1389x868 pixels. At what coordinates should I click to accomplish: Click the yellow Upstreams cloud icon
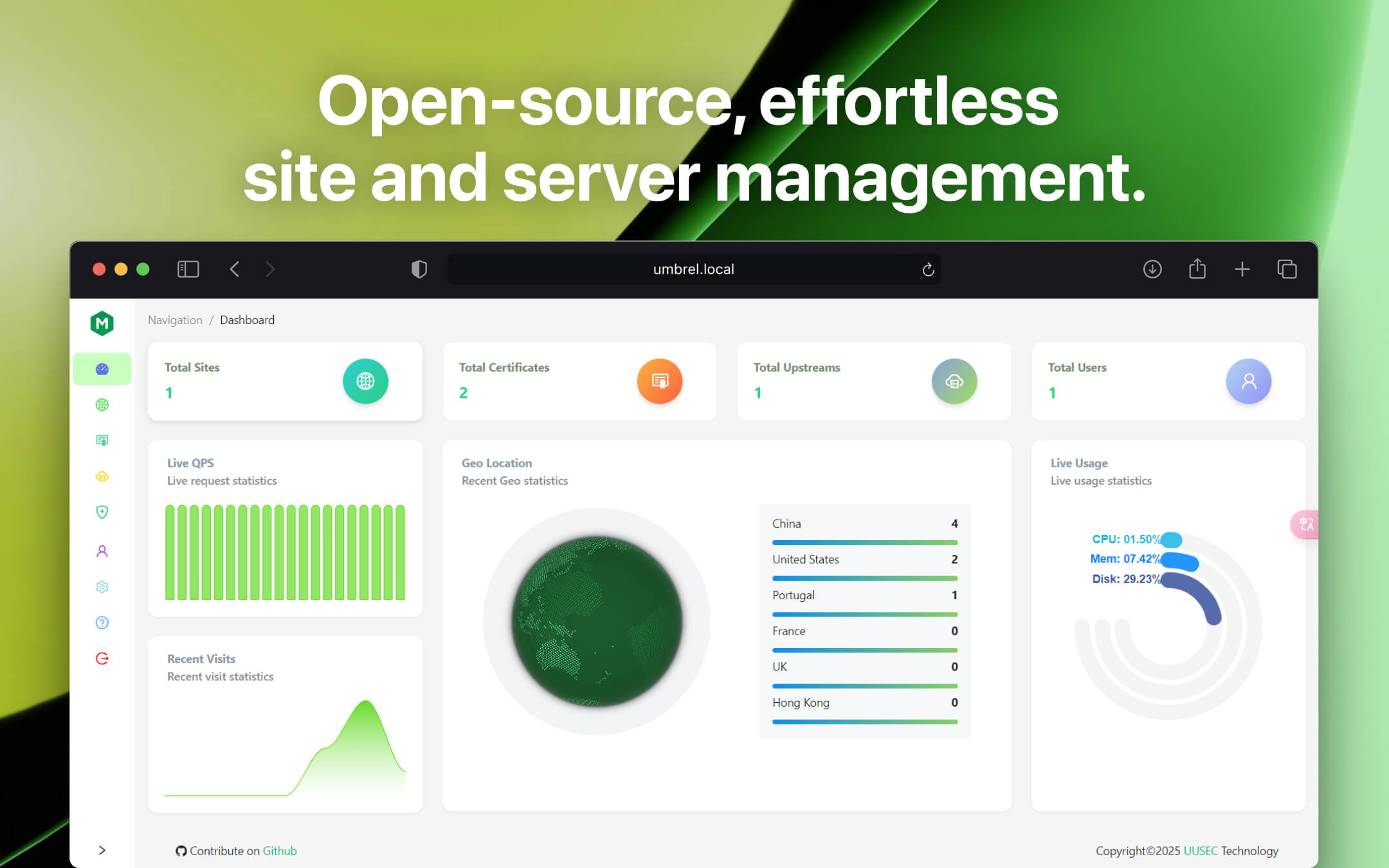(102, 476)
